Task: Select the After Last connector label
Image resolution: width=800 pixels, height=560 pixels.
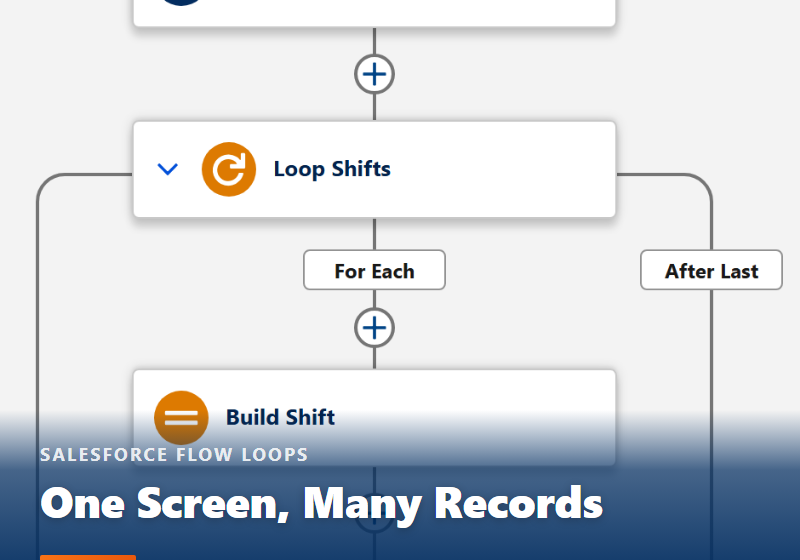Action: [711, 270]
